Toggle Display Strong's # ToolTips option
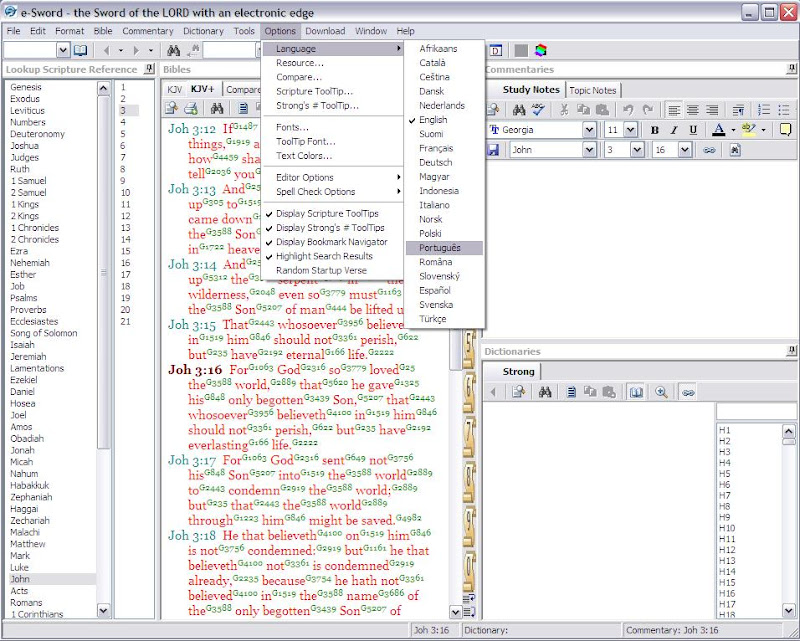Image resolution: width=800 pixels, height=641 pixels. click(x=330, y=228)
